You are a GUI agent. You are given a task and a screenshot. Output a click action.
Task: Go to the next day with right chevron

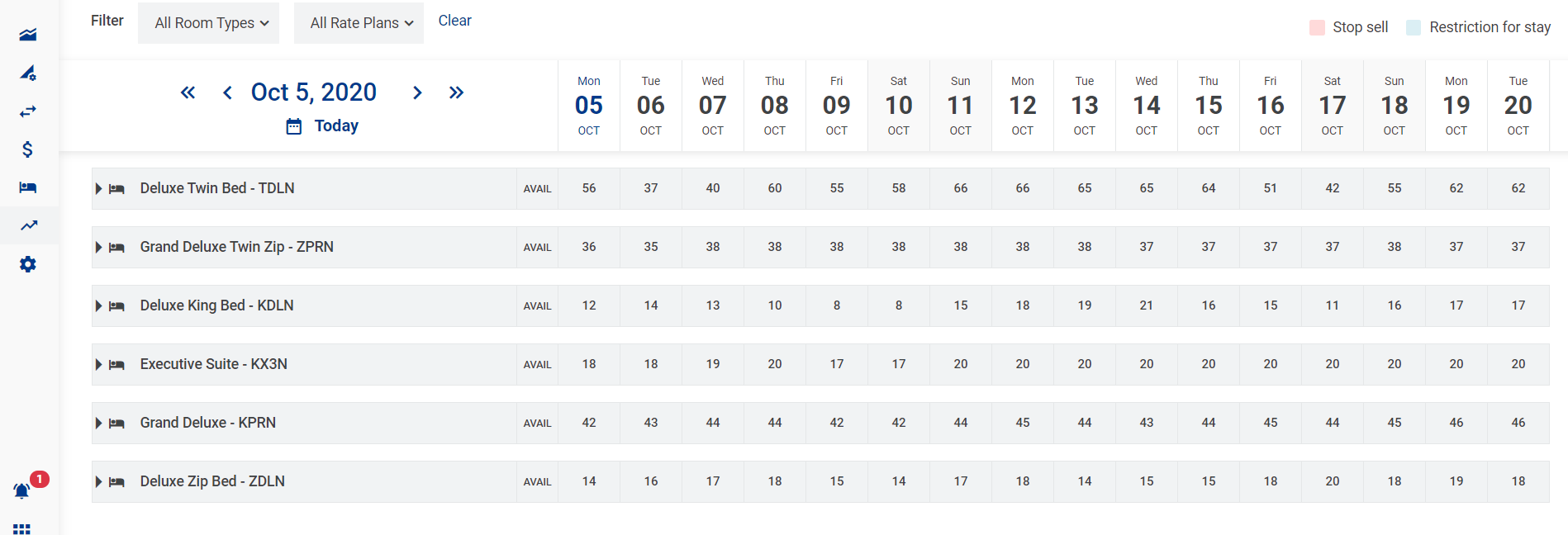pyautogui.click(x=417, y=92)
